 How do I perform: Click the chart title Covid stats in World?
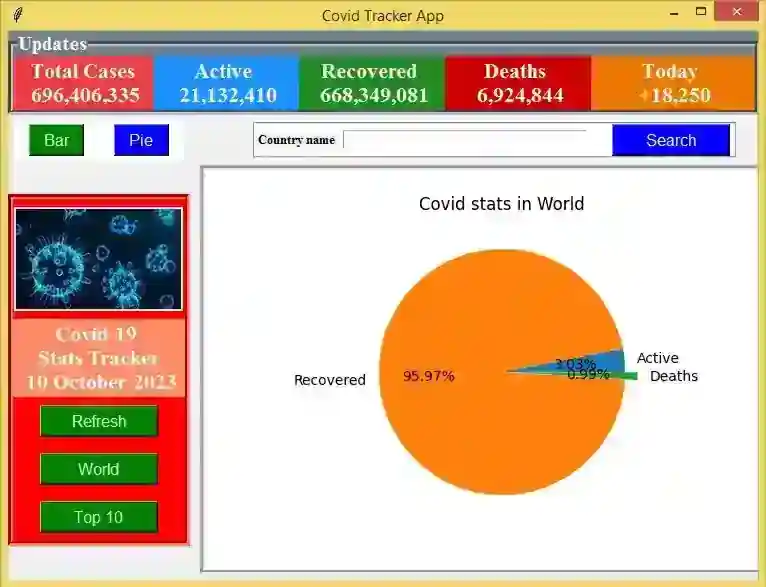pyautogui.click(x=501, y=204)
